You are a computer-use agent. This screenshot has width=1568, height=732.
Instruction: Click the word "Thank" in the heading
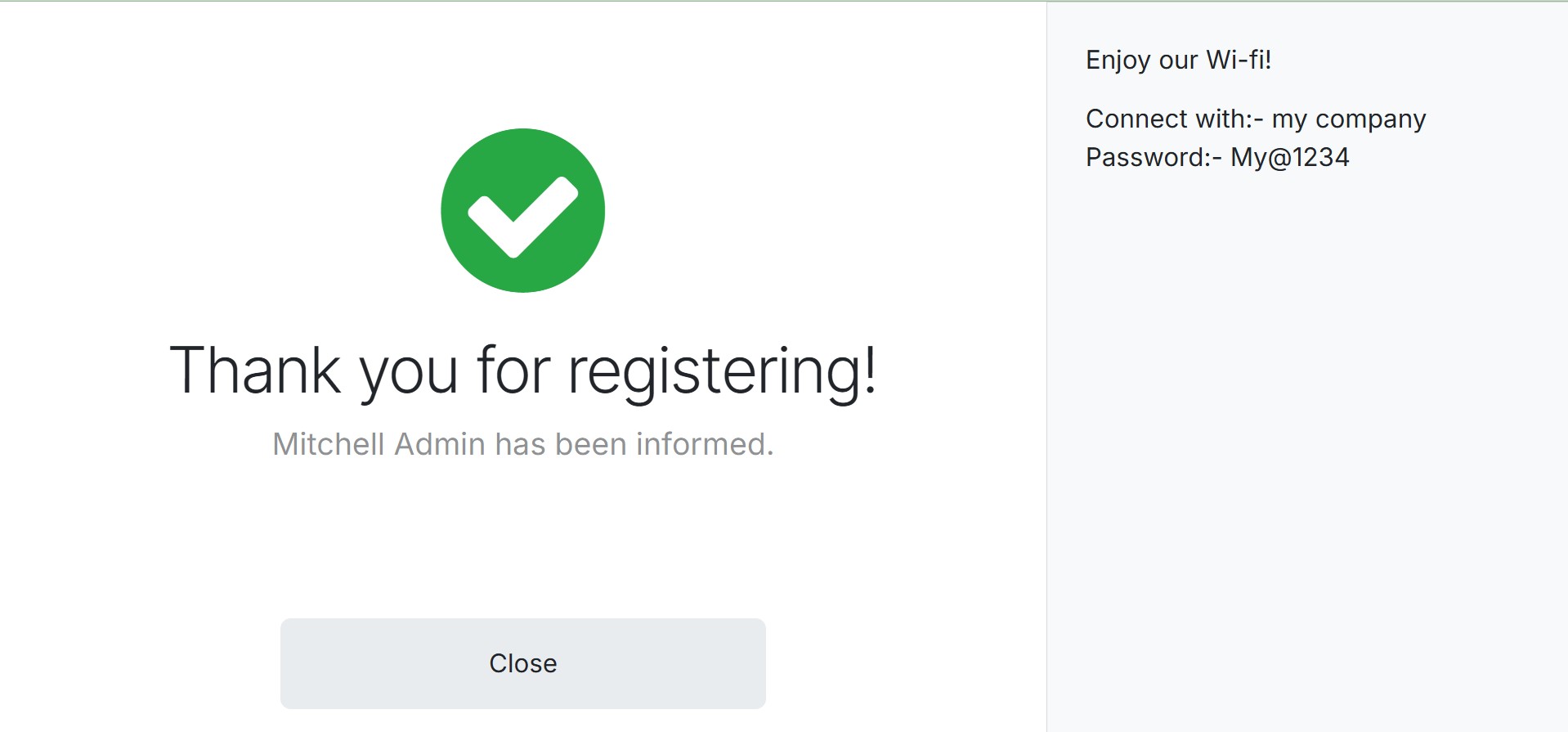pos(254,370)
